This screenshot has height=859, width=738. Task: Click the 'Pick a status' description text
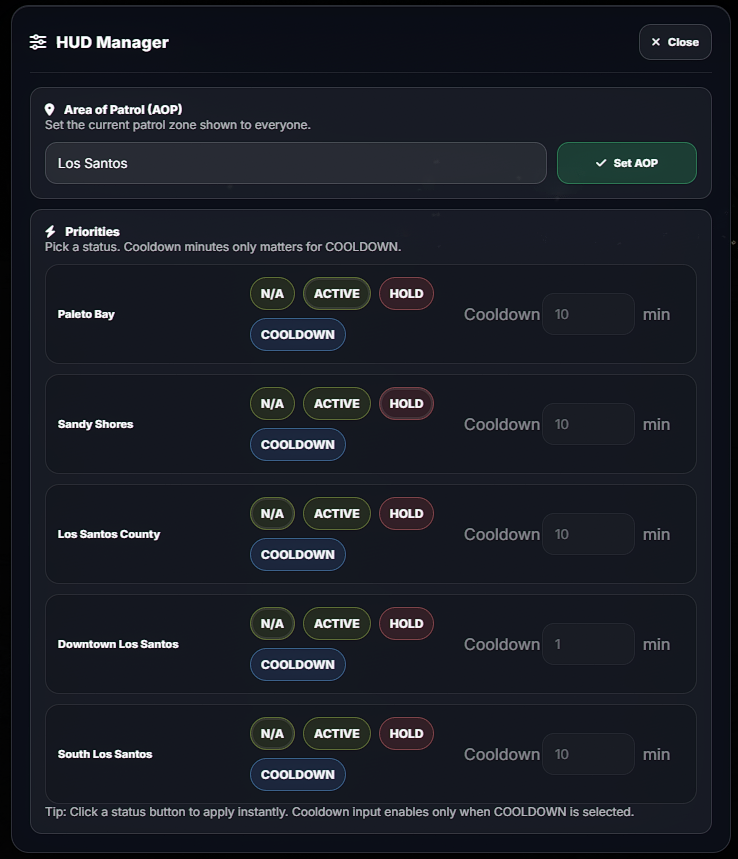click(x=223, y=247)
